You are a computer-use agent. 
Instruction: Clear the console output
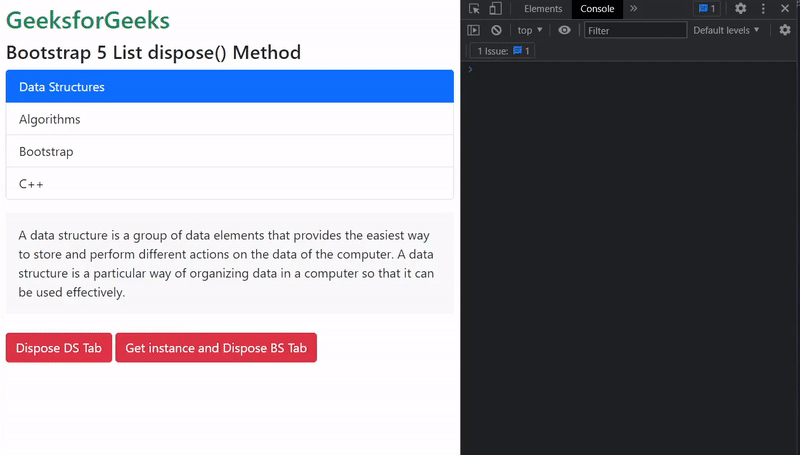[496, 30]
